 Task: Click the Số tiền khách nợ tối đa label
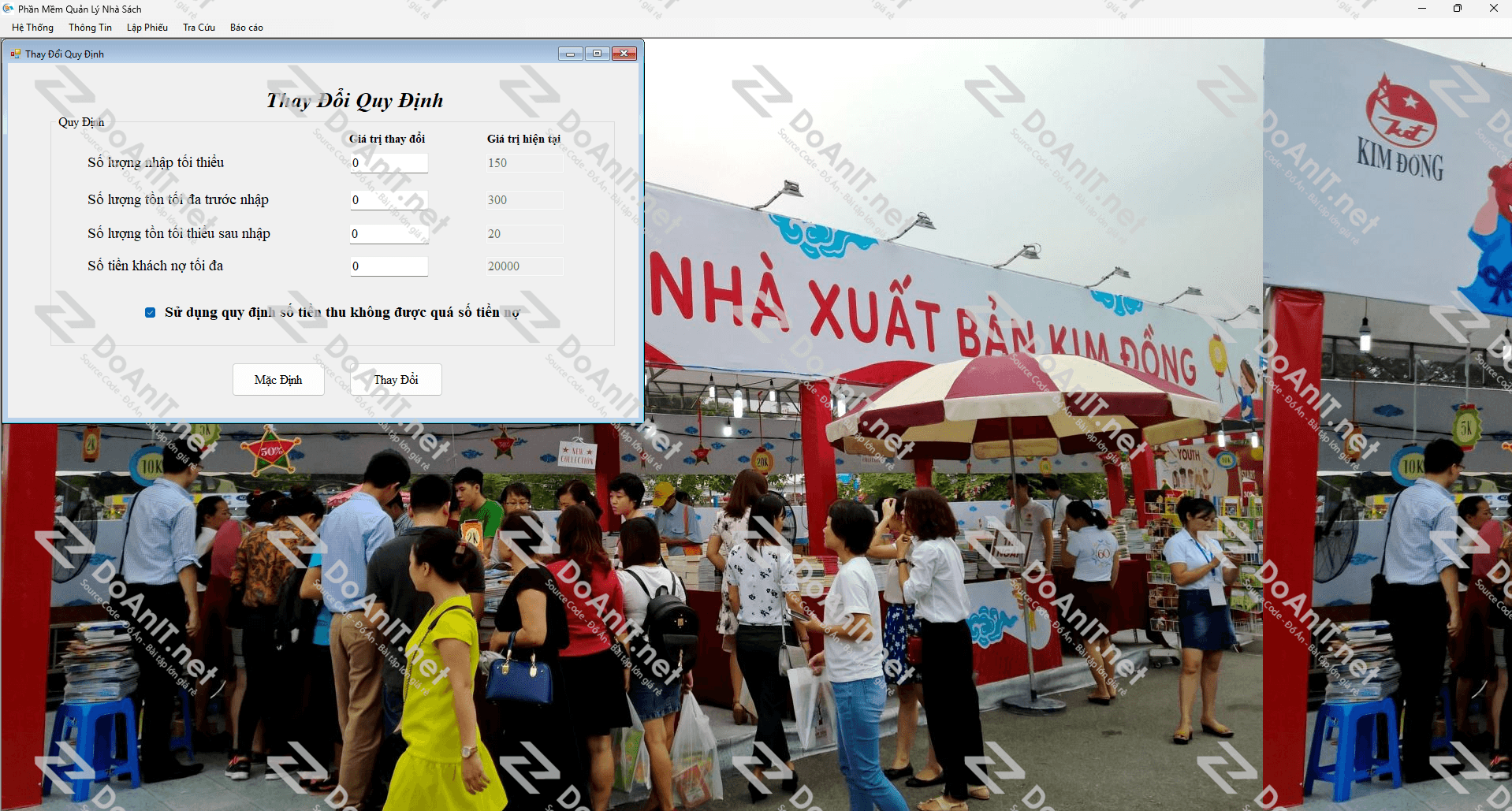point(155,266)
